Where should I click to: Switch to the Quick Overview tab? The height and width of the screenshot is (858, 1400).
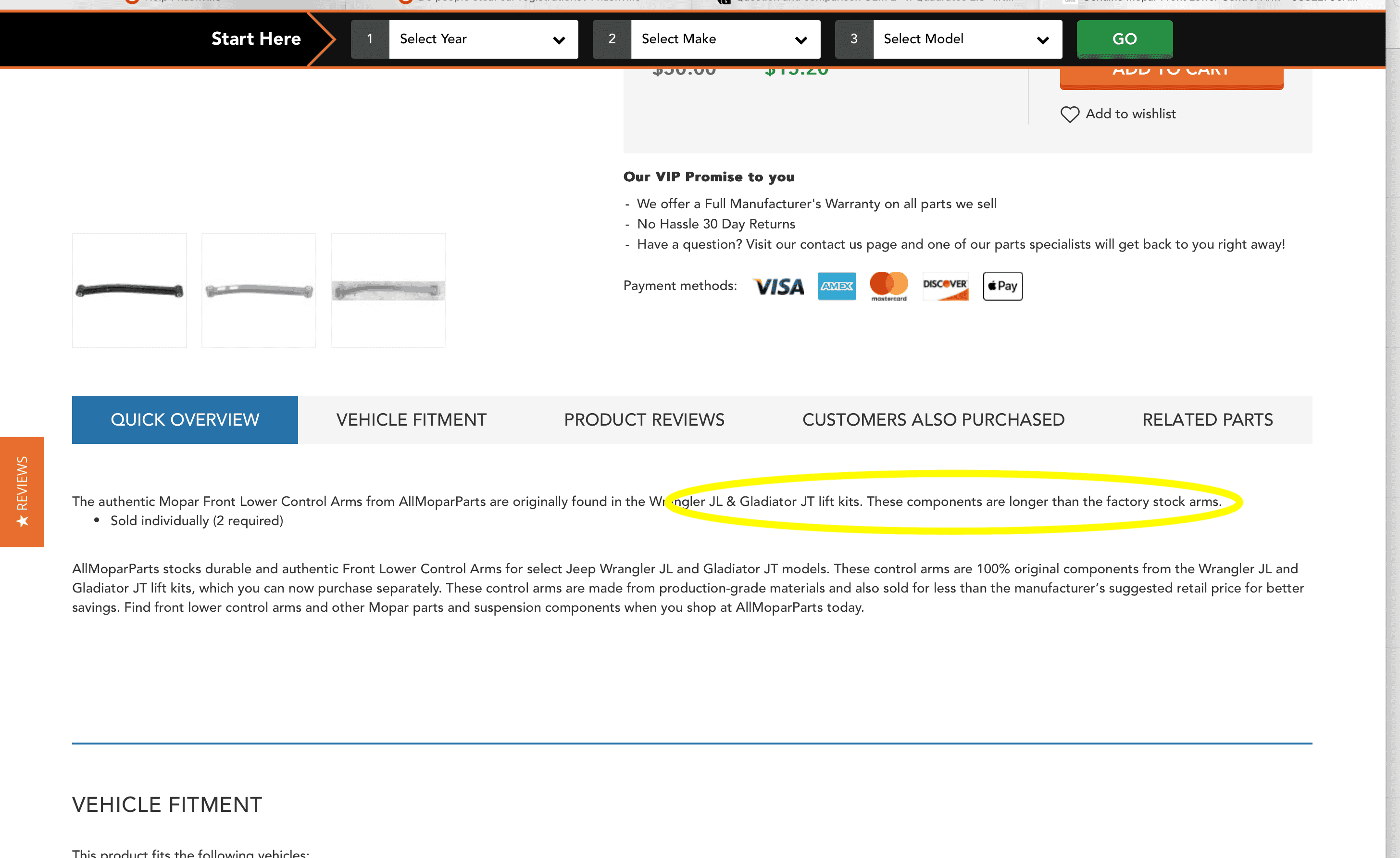pos(185,419)
